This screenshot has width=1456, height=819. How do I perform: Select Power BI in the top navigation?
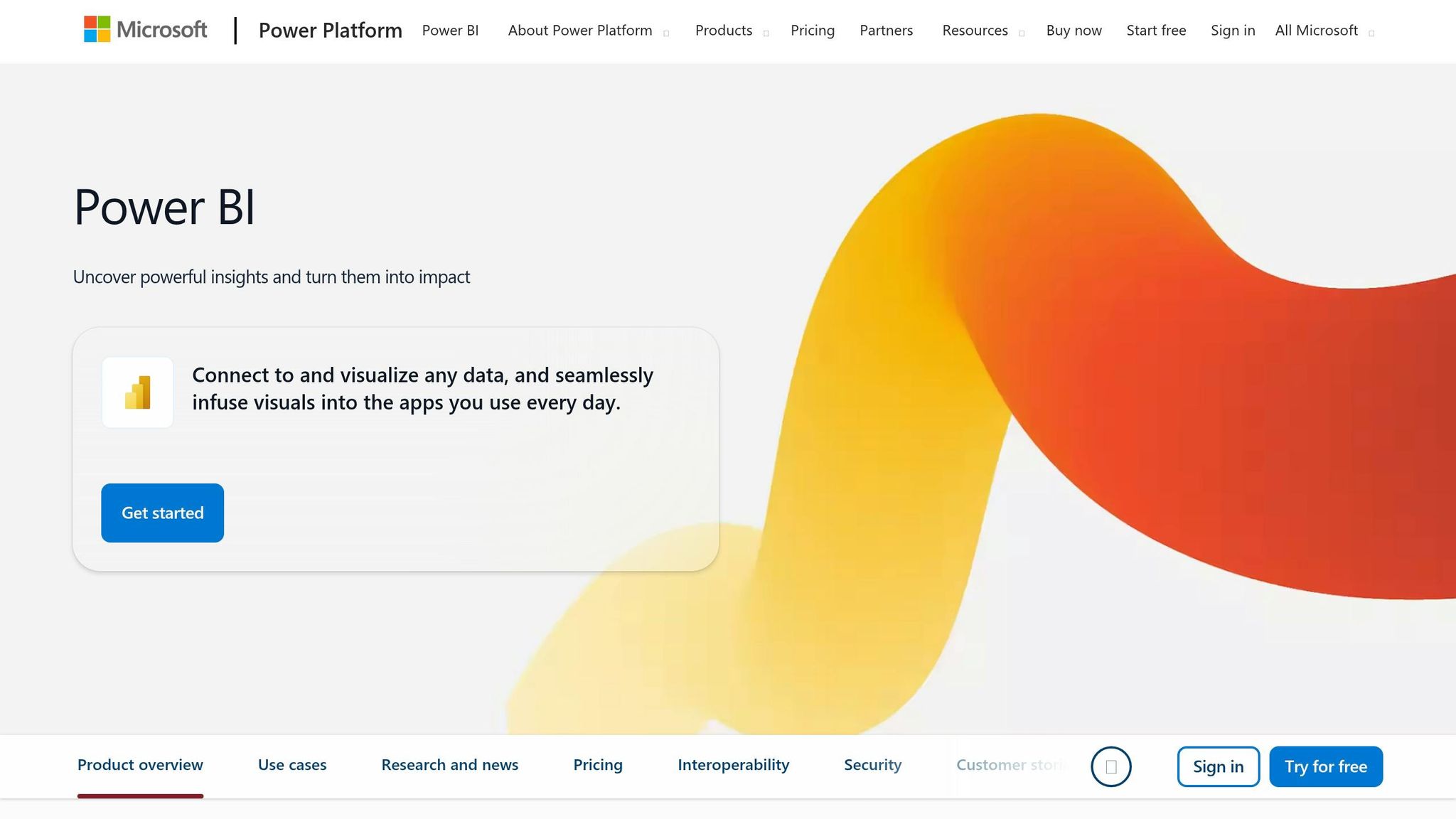[x=450, y=31]
